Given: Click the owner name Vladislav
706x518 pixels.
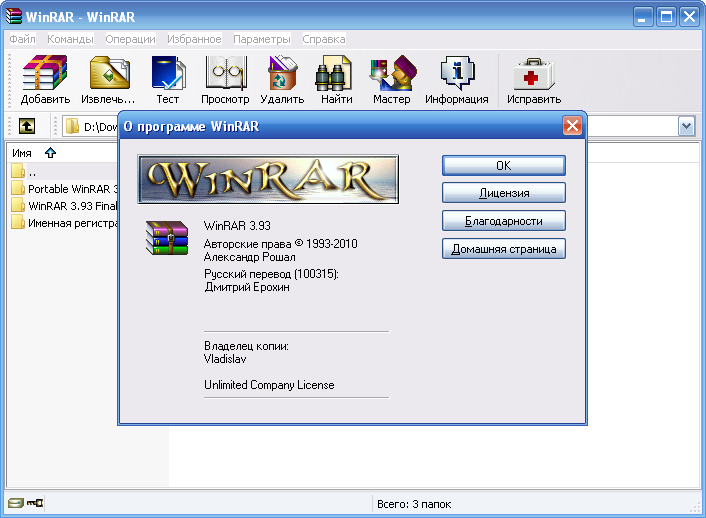Looking at the screenshot, I should [x=225, y=359].
